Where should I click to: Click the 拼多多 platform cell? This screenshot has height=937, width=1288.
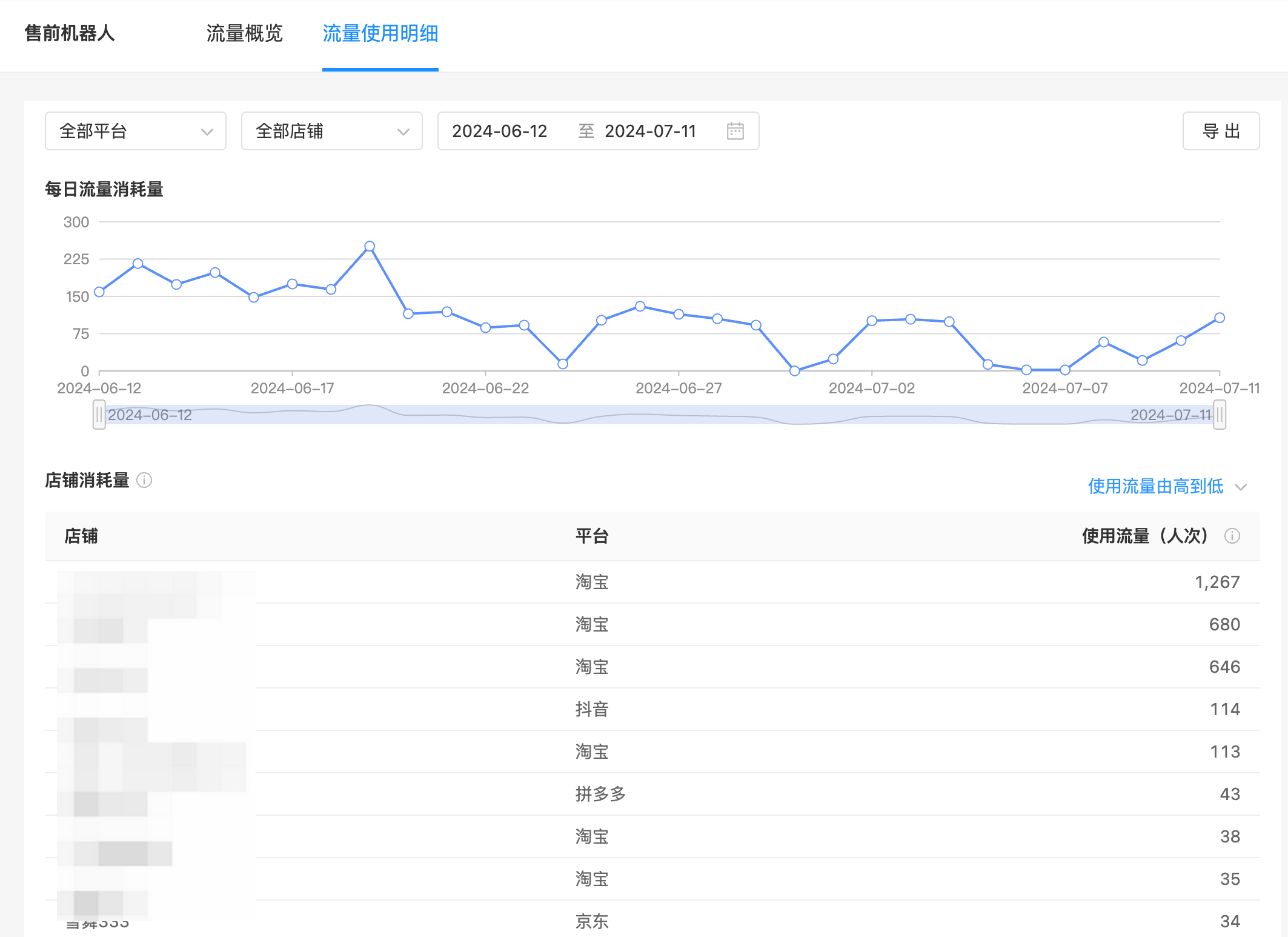click(600, 794)
